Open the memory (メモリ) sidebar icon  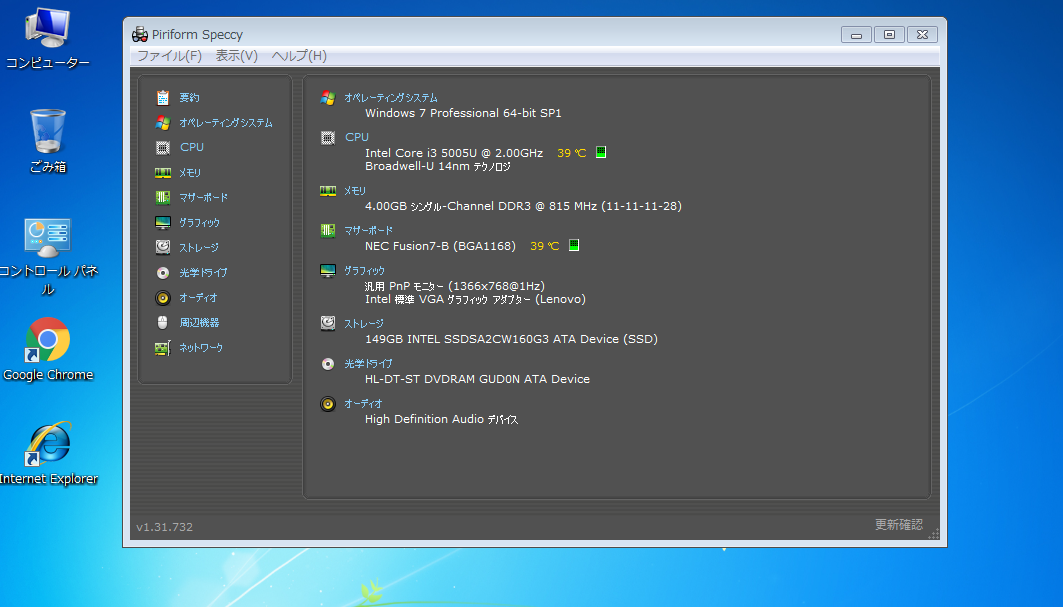(x=163, y=173)
